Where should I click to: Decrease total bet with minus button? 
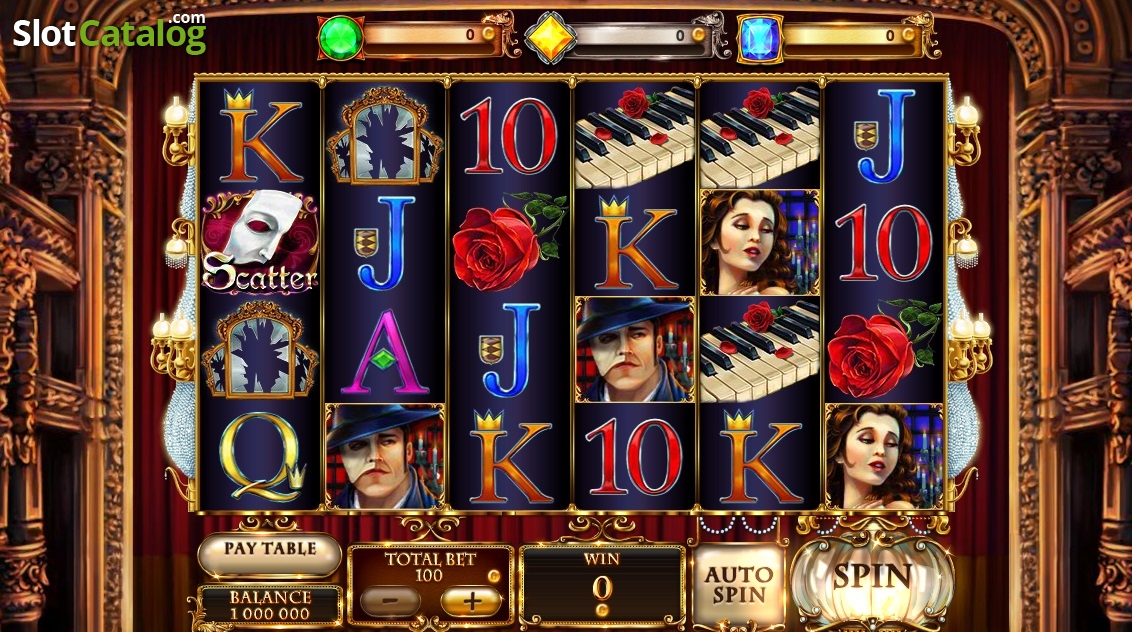[390, 601]
